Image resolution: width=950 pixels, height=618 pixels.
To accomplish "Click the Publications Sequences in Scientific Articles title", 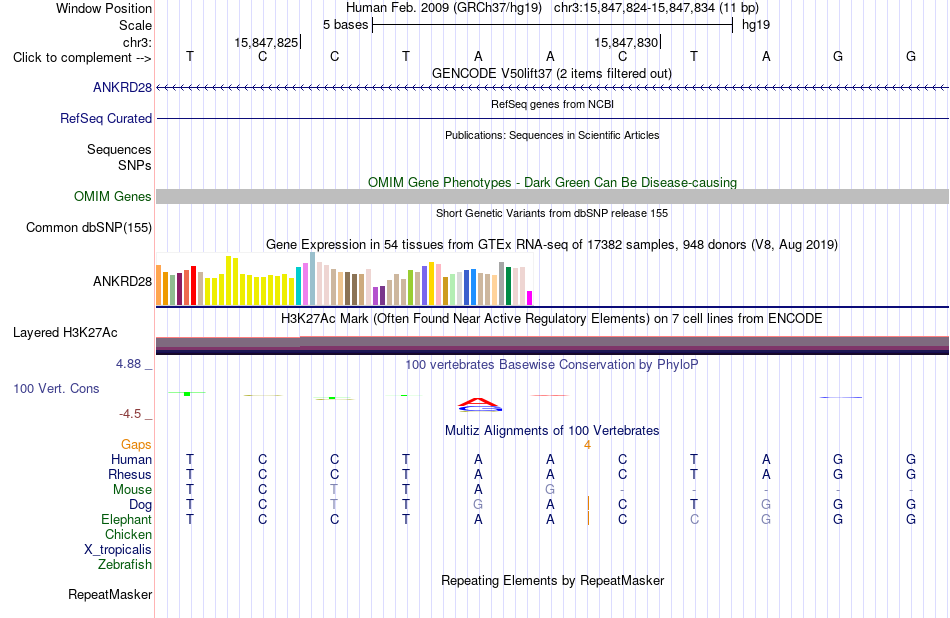I will pyautogui.click(x=552, y=135).
